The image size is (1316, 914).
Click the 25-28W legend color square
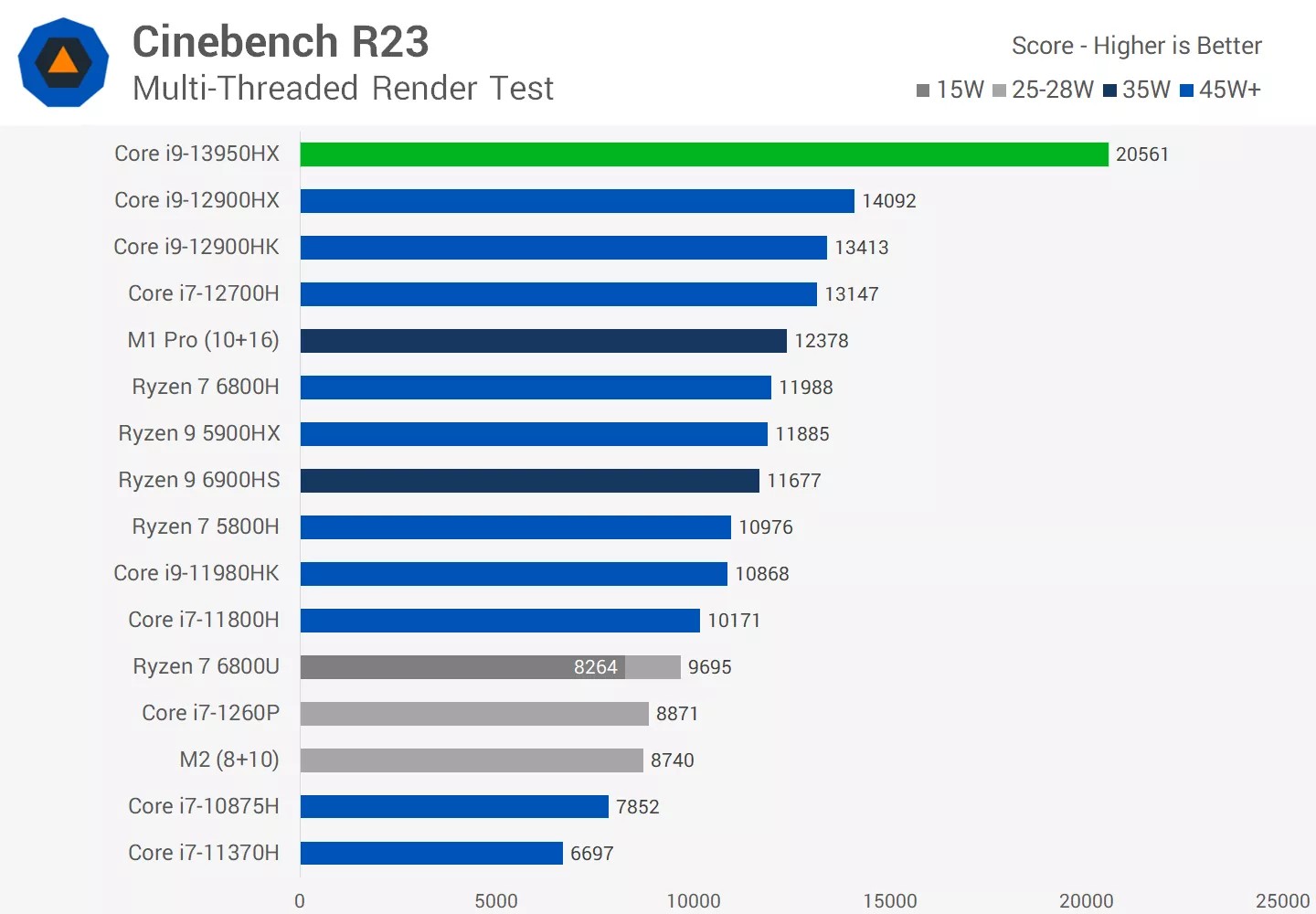(x=999, y=90)
